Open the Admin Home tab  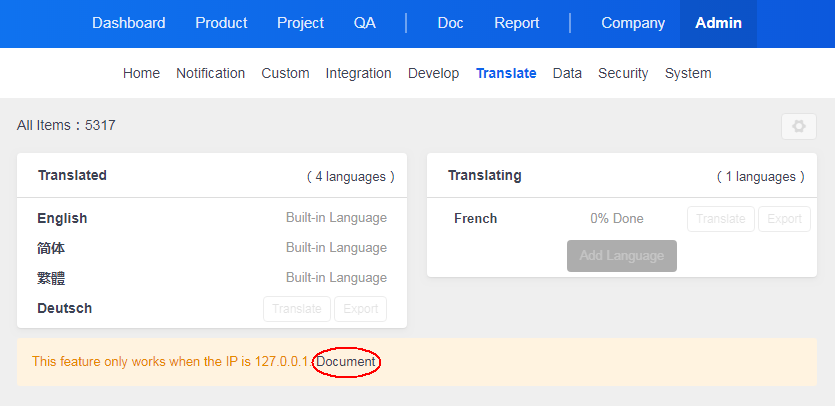tap(141, 73)
